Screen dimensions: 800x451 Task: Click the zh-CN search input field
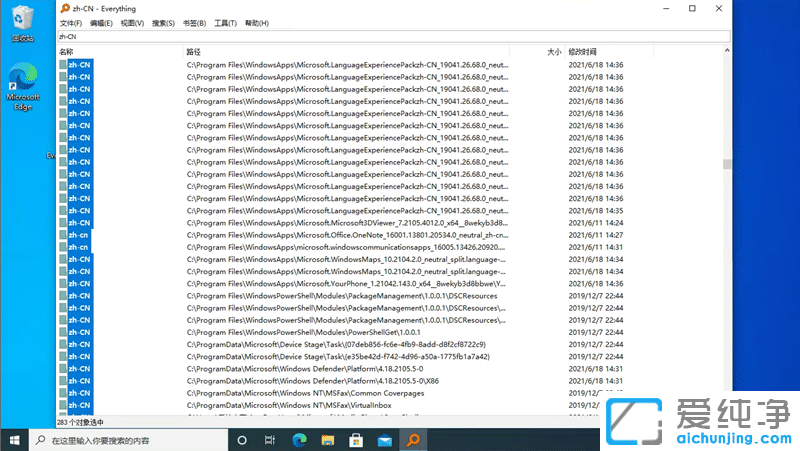pos(393,37)
